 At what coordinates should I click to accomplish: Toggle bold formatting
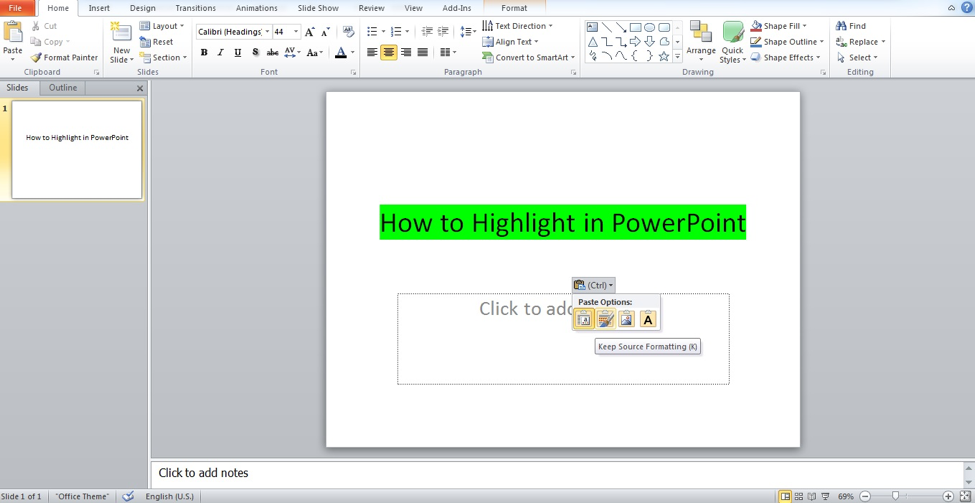point(204,53)
